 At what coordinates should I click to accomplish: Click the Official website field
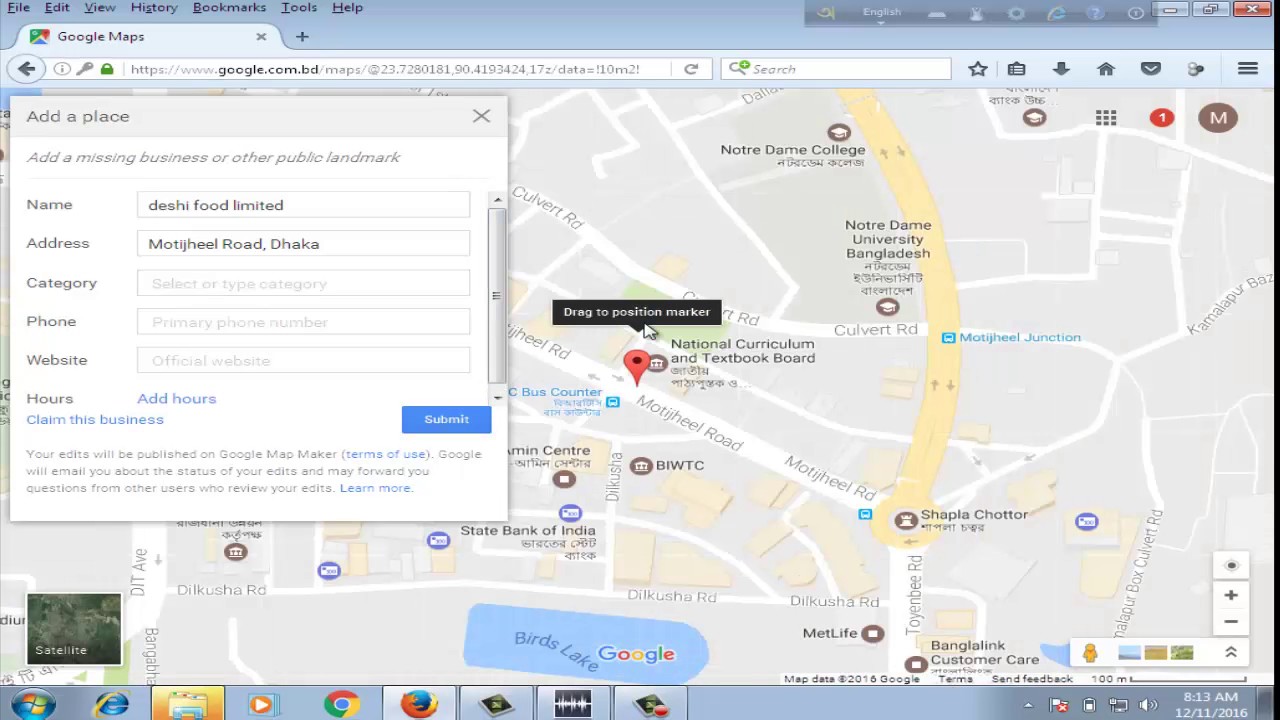click(303, 361)
